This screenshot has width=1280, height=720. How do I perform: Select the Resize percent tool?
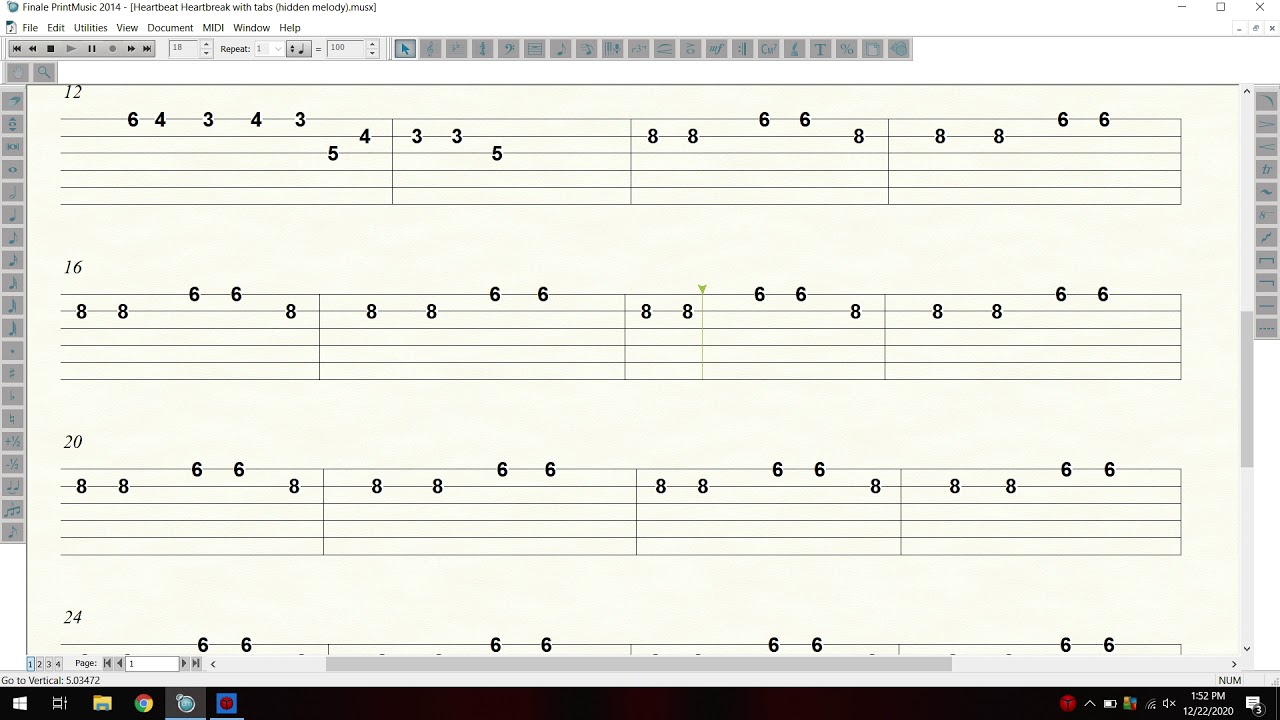(847, 48)
